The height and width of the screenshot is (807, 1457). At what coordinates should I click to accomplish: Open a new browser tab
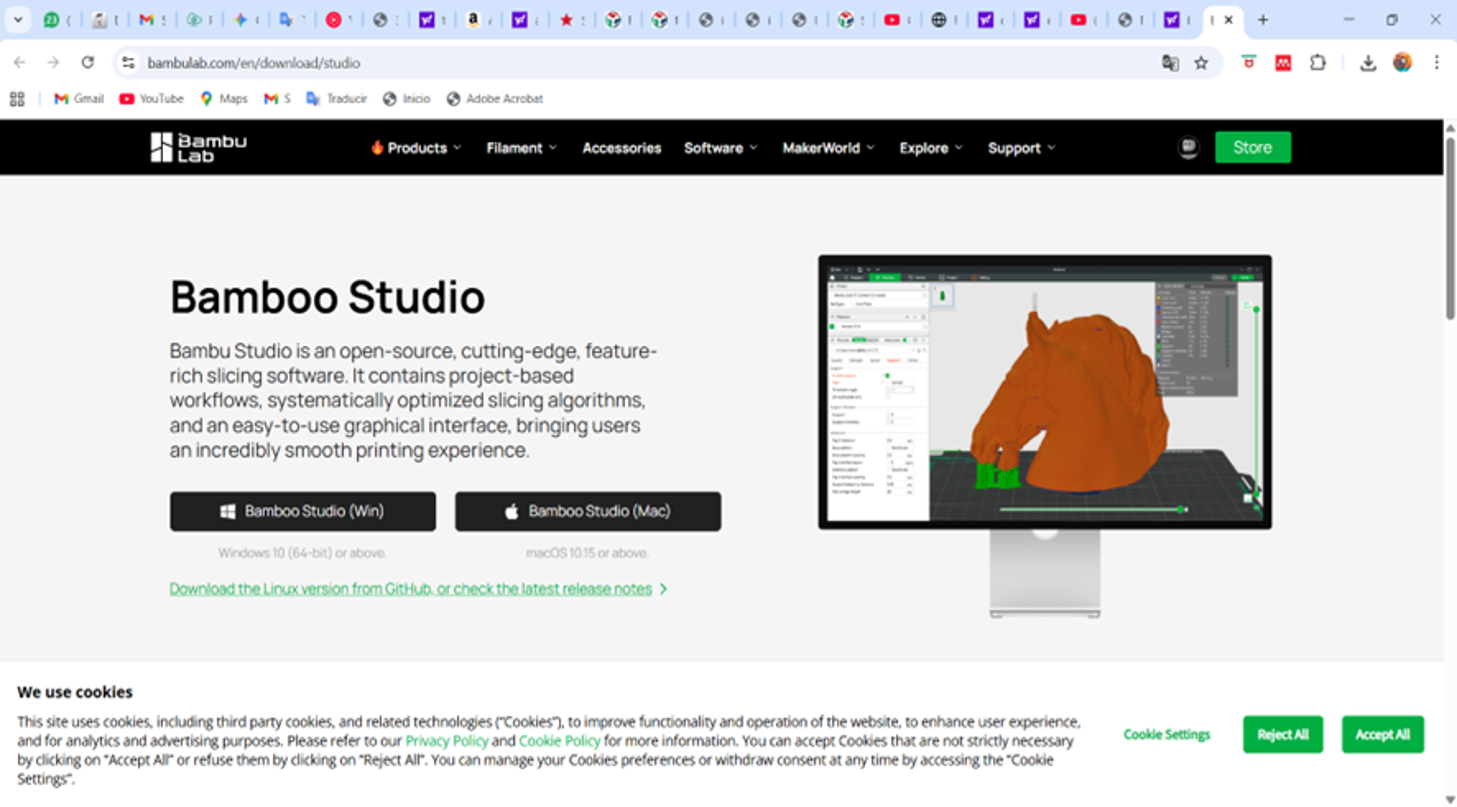point(1263,20)
